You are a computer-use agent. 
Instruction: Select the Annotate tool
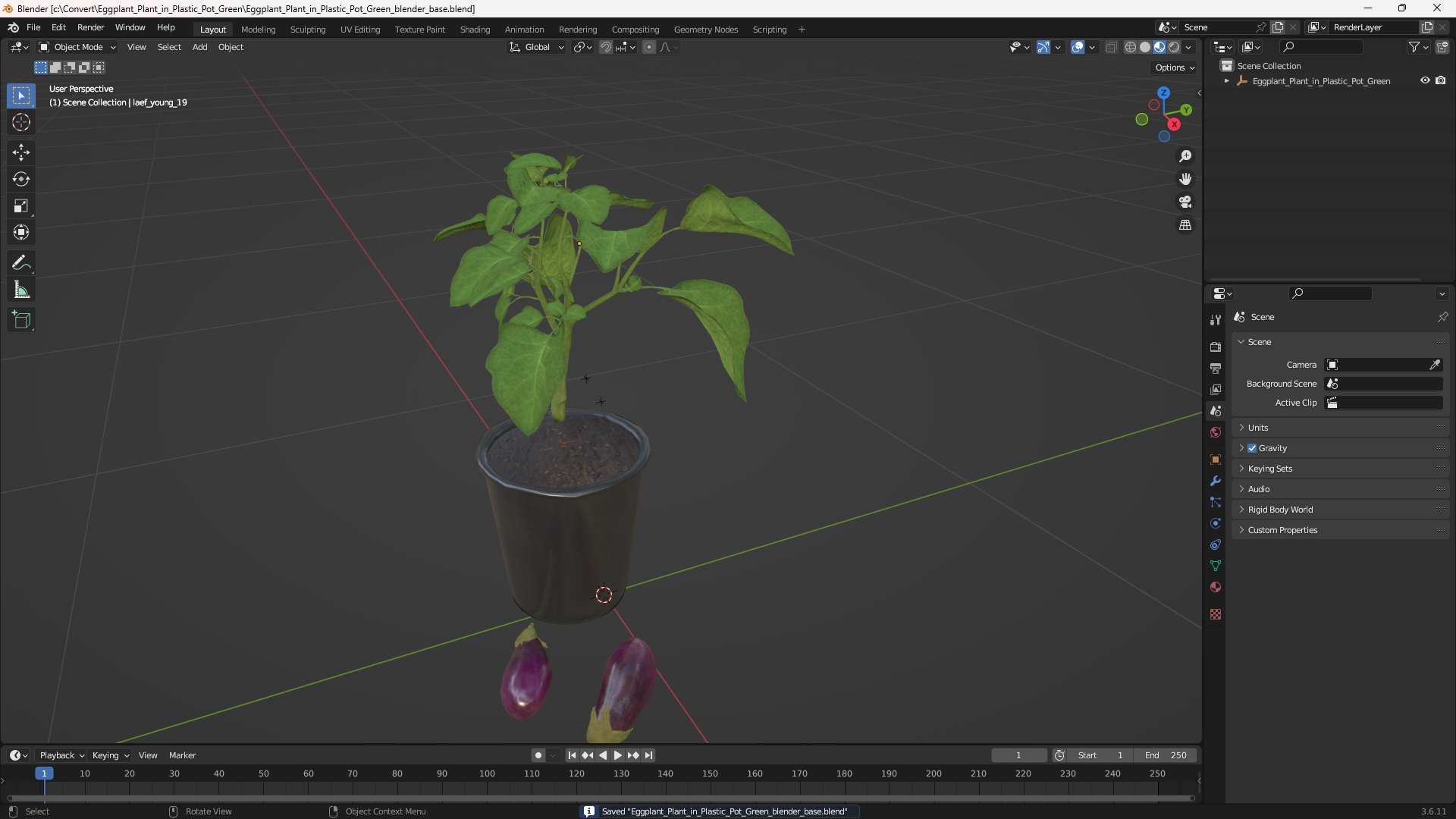[x=21, y=263]
